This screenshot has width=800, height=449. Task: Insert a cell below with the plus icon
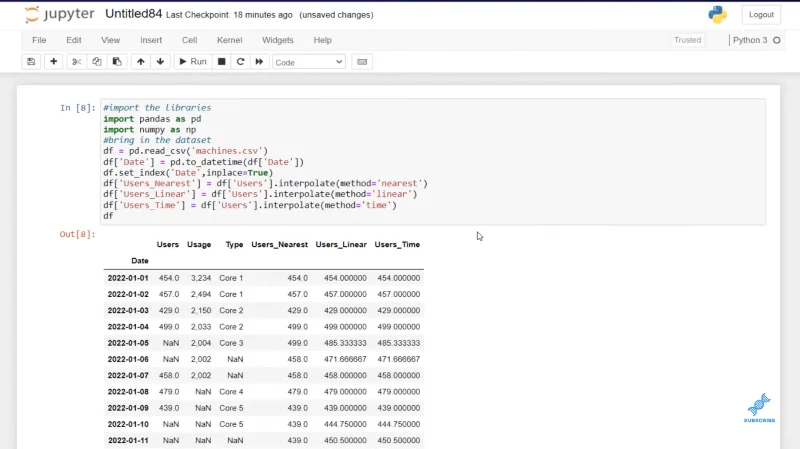pos(54,62)
